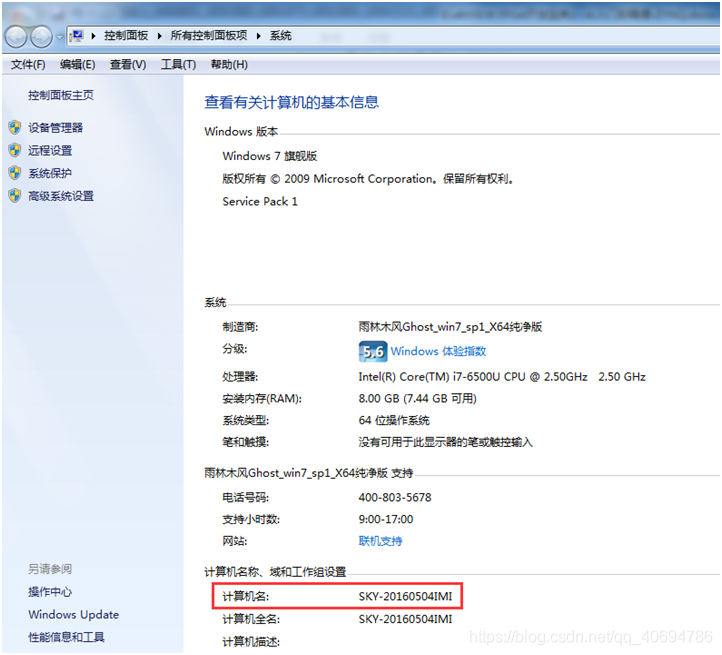Open Windows 体验指数 link
722x655 pixels.
[x=438, y=351]
